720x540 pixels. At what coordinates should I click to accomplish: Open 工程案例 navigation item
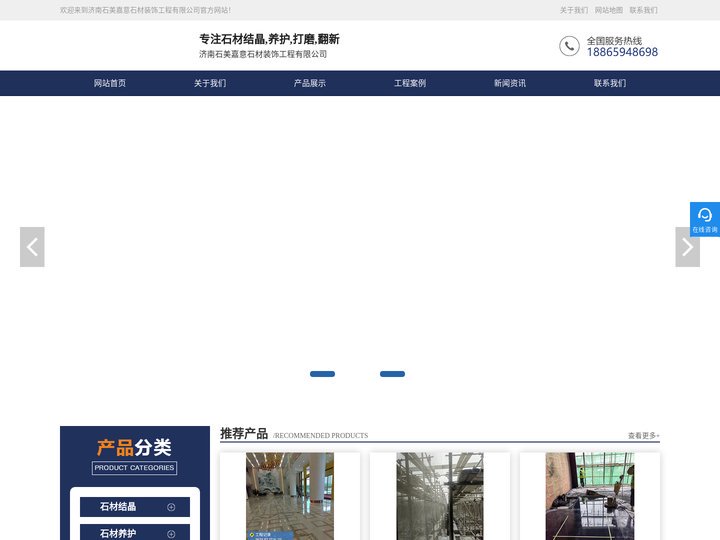click(410, 83)
